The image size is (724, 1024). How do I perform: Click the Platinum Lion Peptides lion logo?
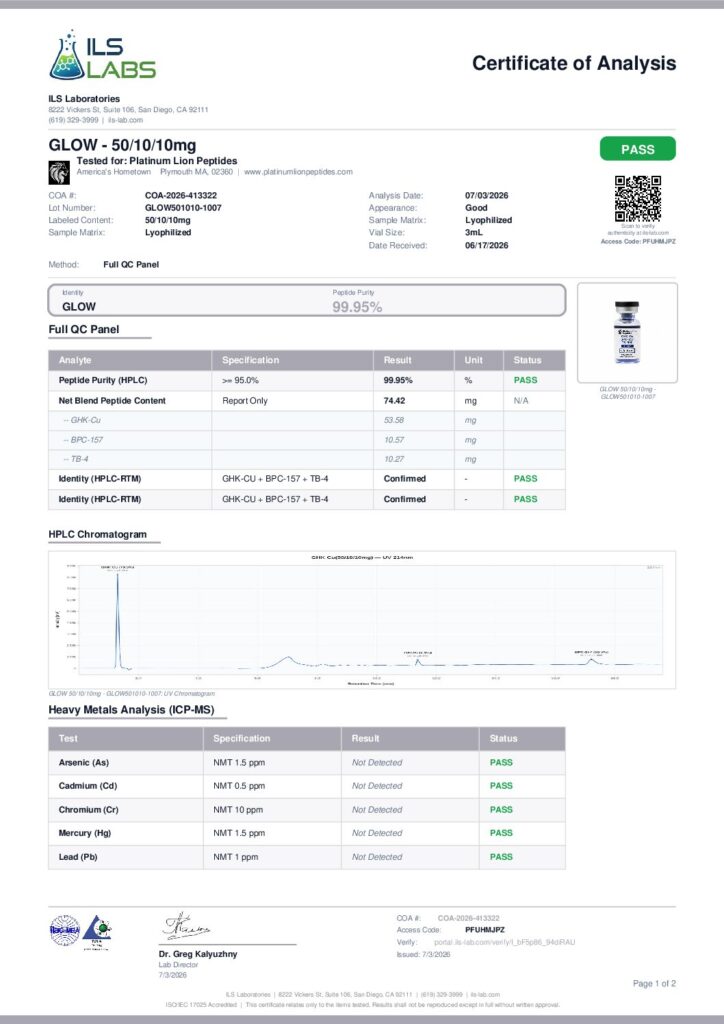click(x=59, y=172)
